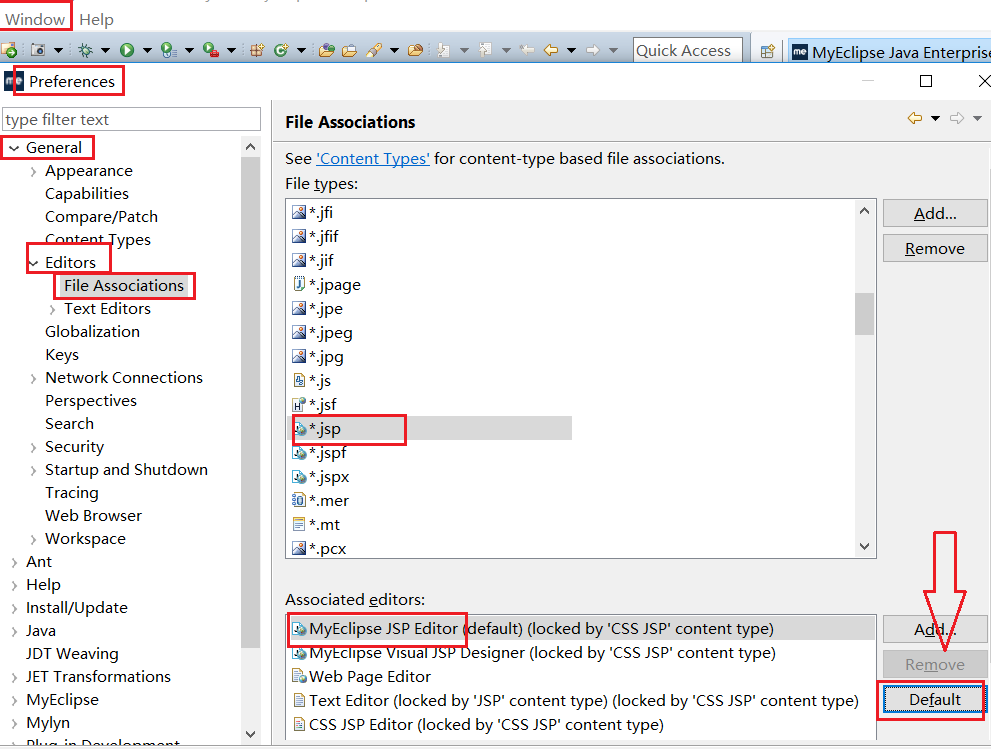This screenshot has height=749, width=991.
Task: Click the Run External Tools toolbox icon
Action: [210, 50]
